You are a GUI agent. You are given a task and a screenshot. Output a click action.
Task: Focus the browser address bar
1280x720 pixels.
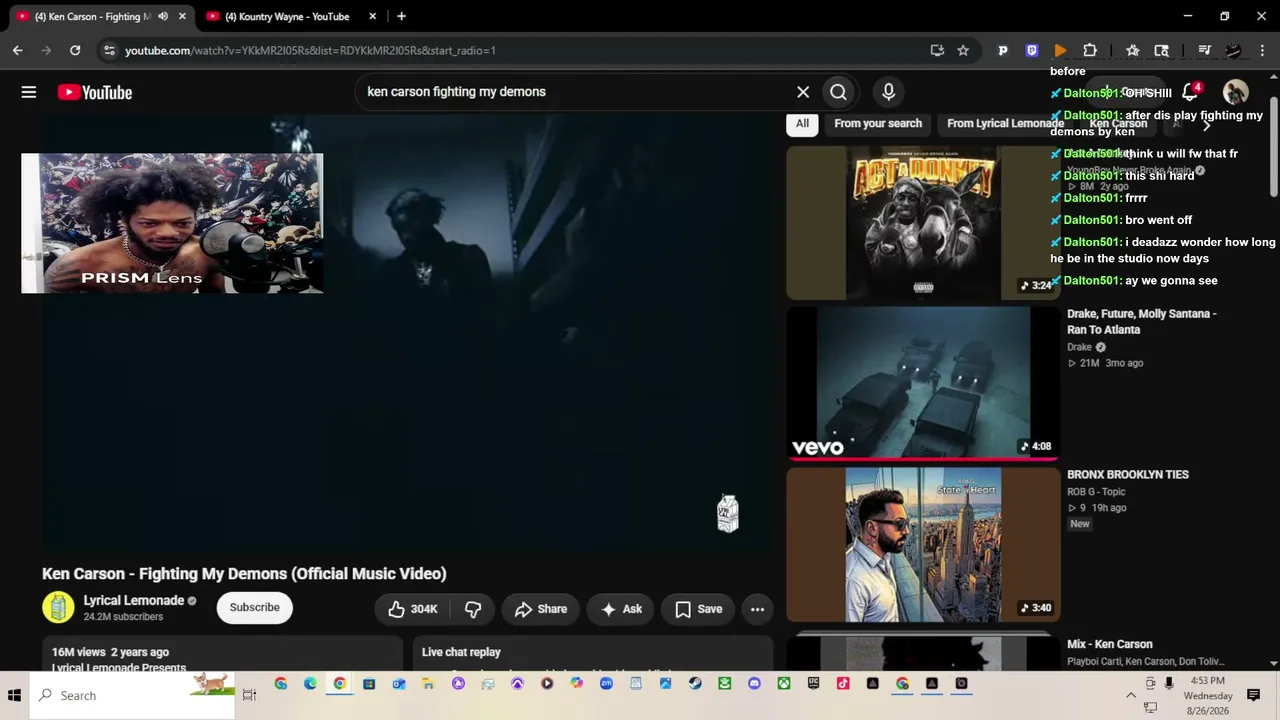pos(520,50)
